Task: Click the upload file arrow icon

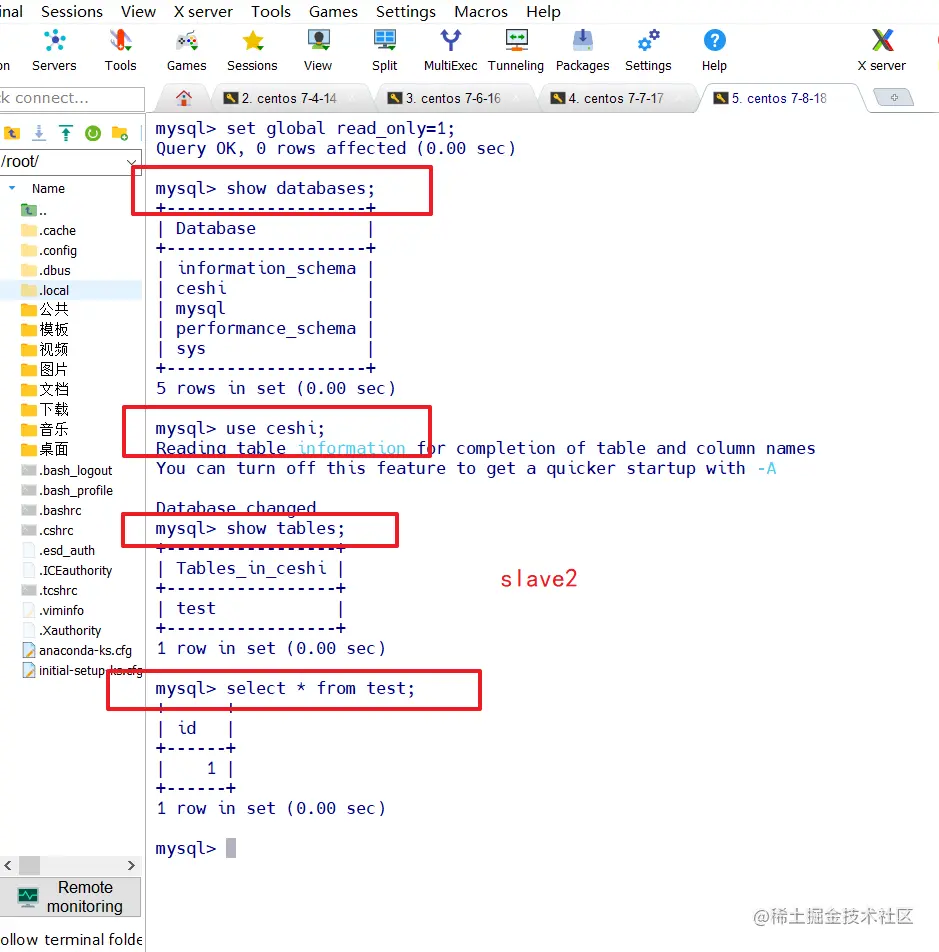Action: click(66, 133)
